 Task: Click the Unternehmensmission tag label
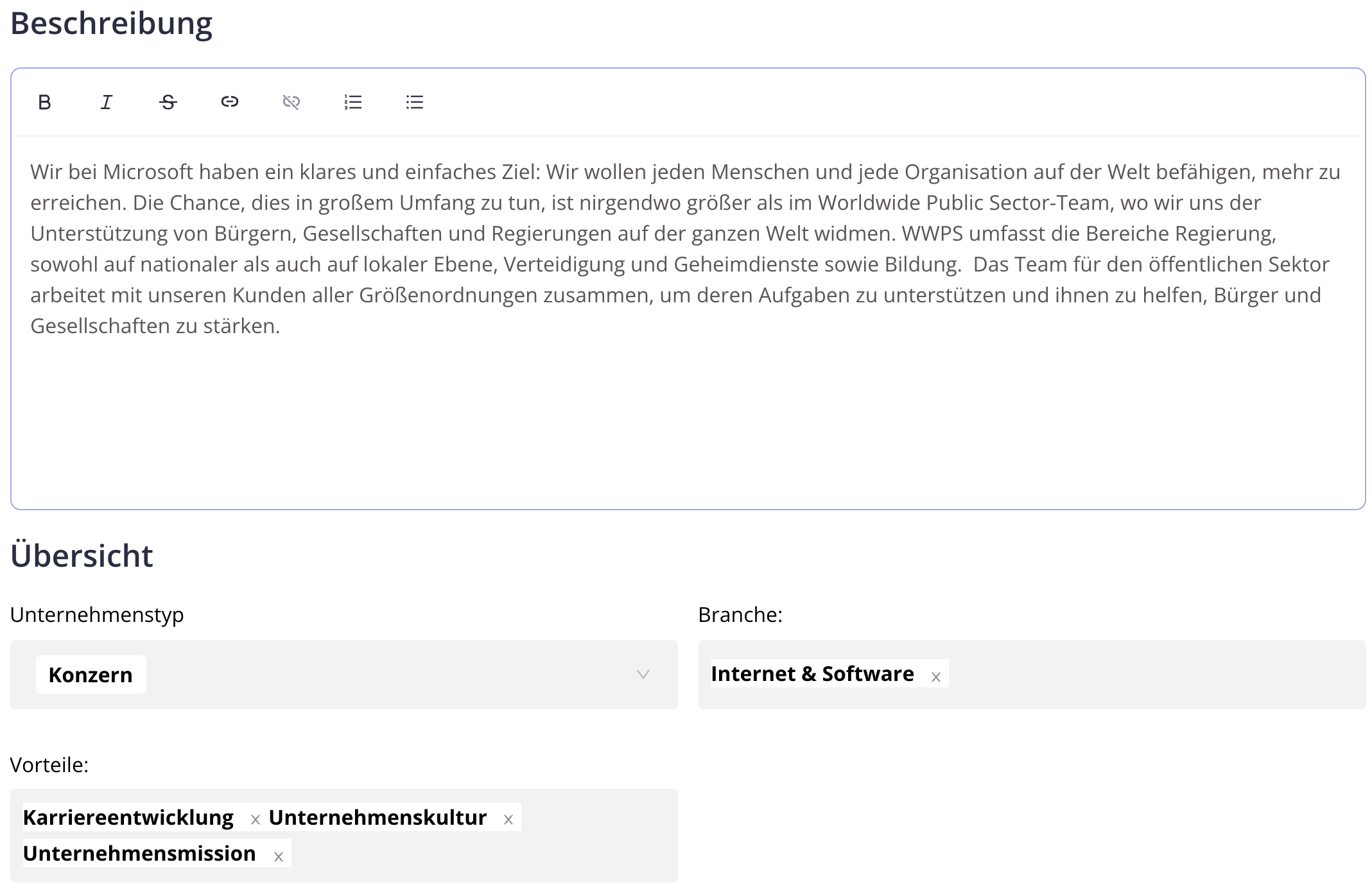[139, 854]
